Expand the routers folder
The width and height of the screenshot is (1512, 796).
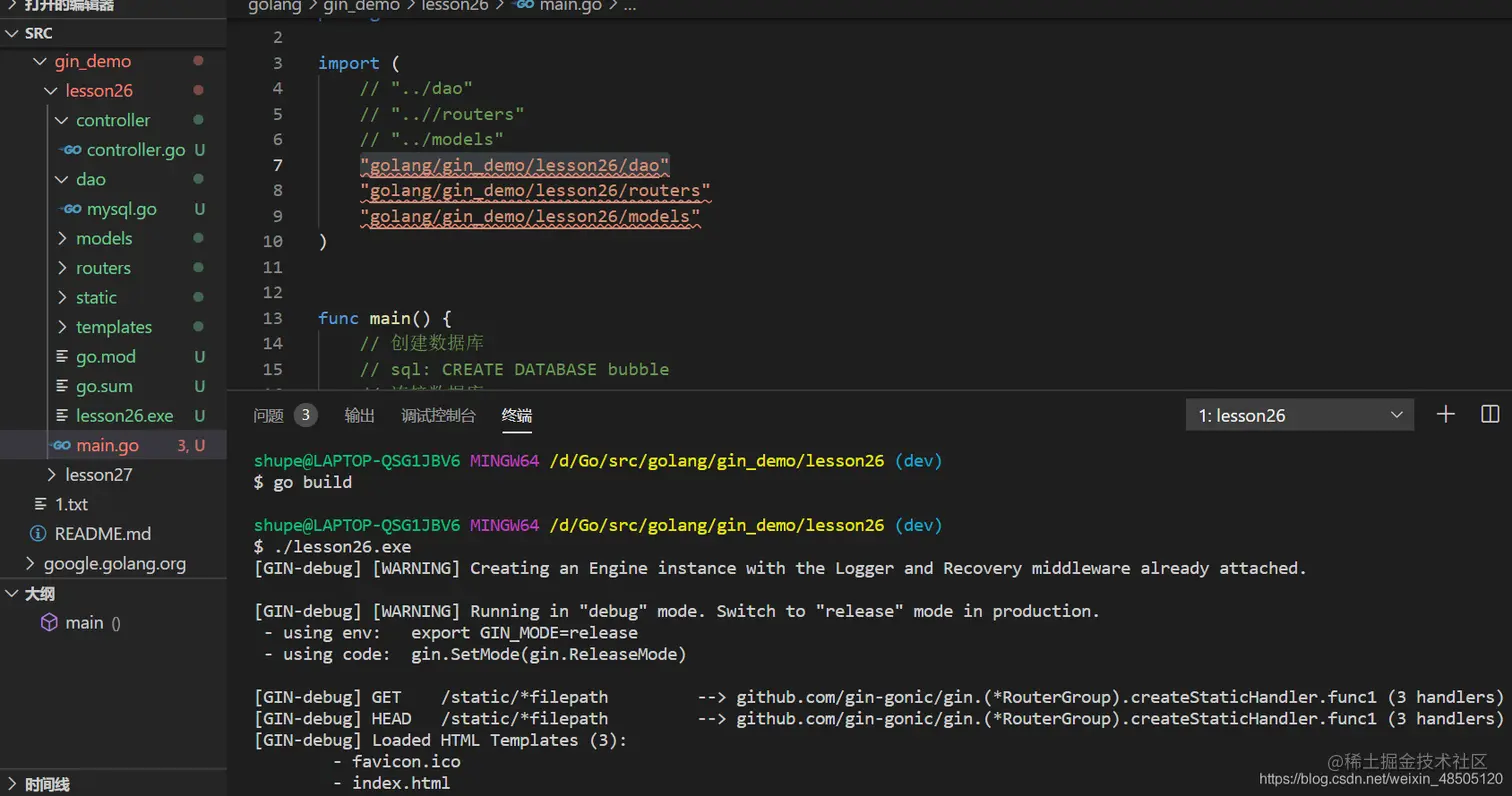62,268
